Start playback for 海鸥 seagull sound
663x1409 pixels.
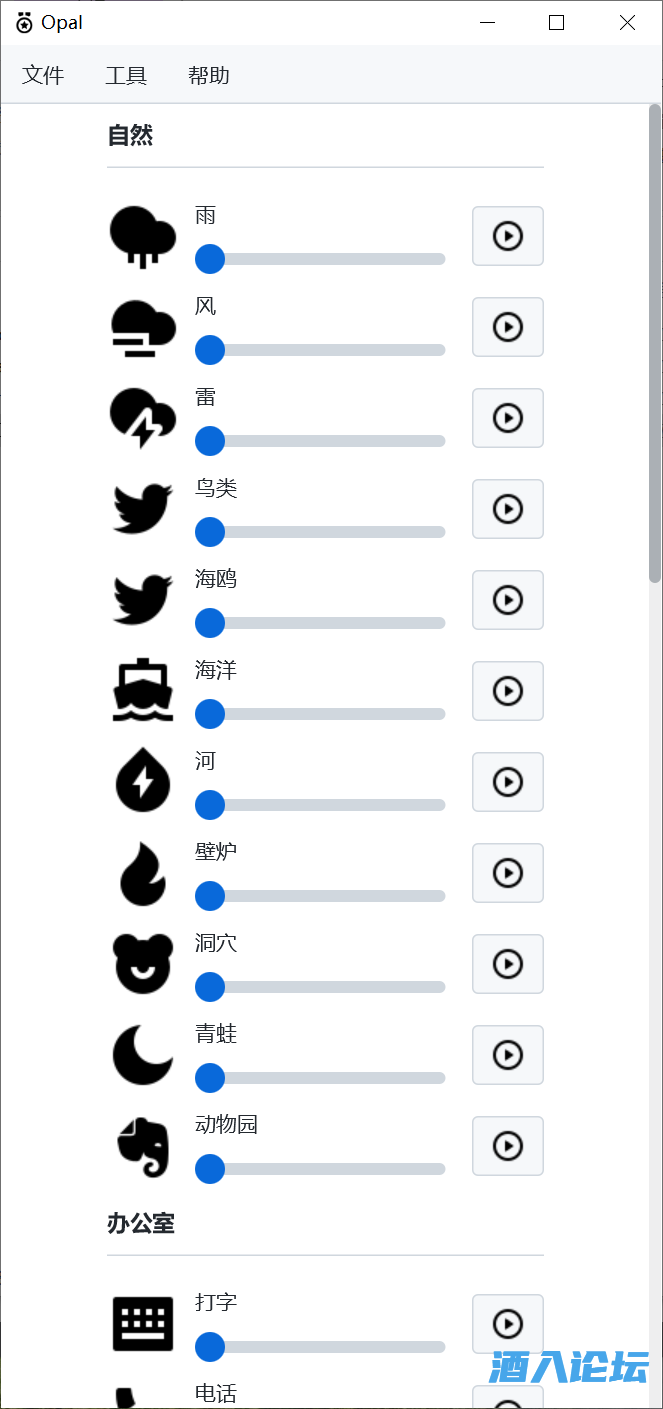point(508,600)
